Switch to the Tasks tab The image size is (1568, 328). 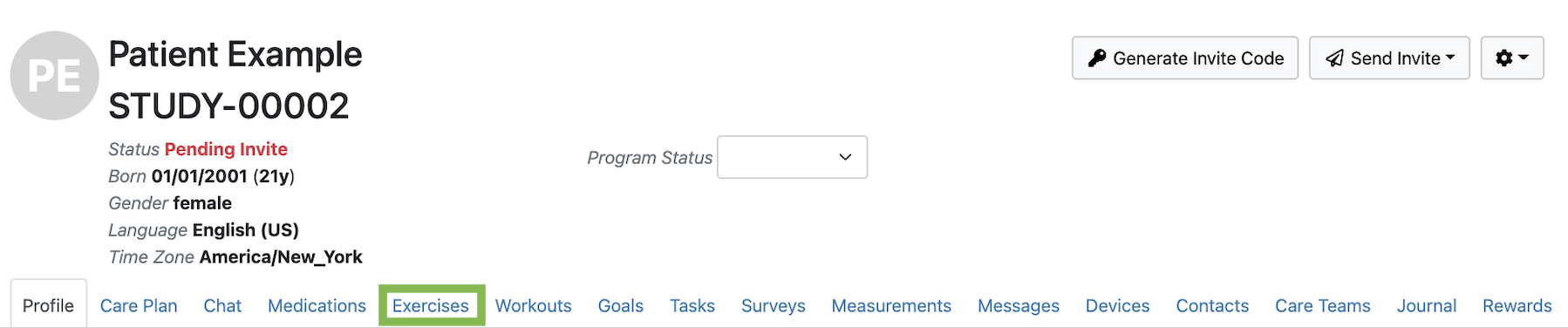tap(692, 306)
